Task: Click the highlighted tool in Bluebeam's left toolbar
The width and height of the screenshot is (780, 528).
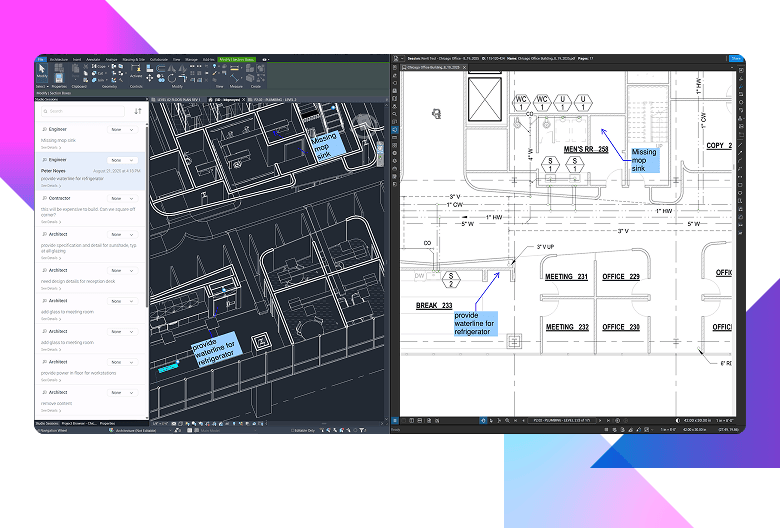Action: pyautogui.click(x=396, y=130)
